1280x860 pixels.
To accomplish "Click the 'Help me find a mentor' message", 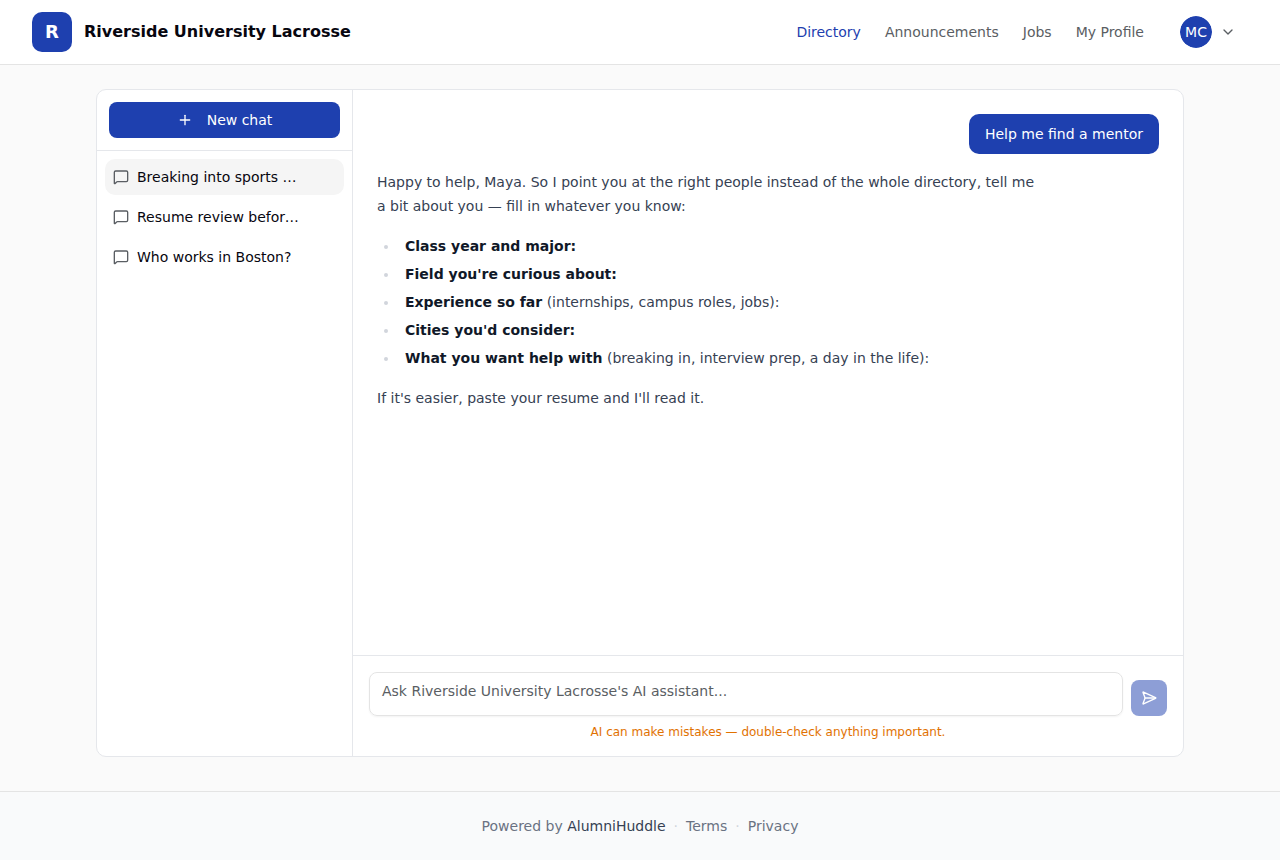I will [x=1064, y=134].
